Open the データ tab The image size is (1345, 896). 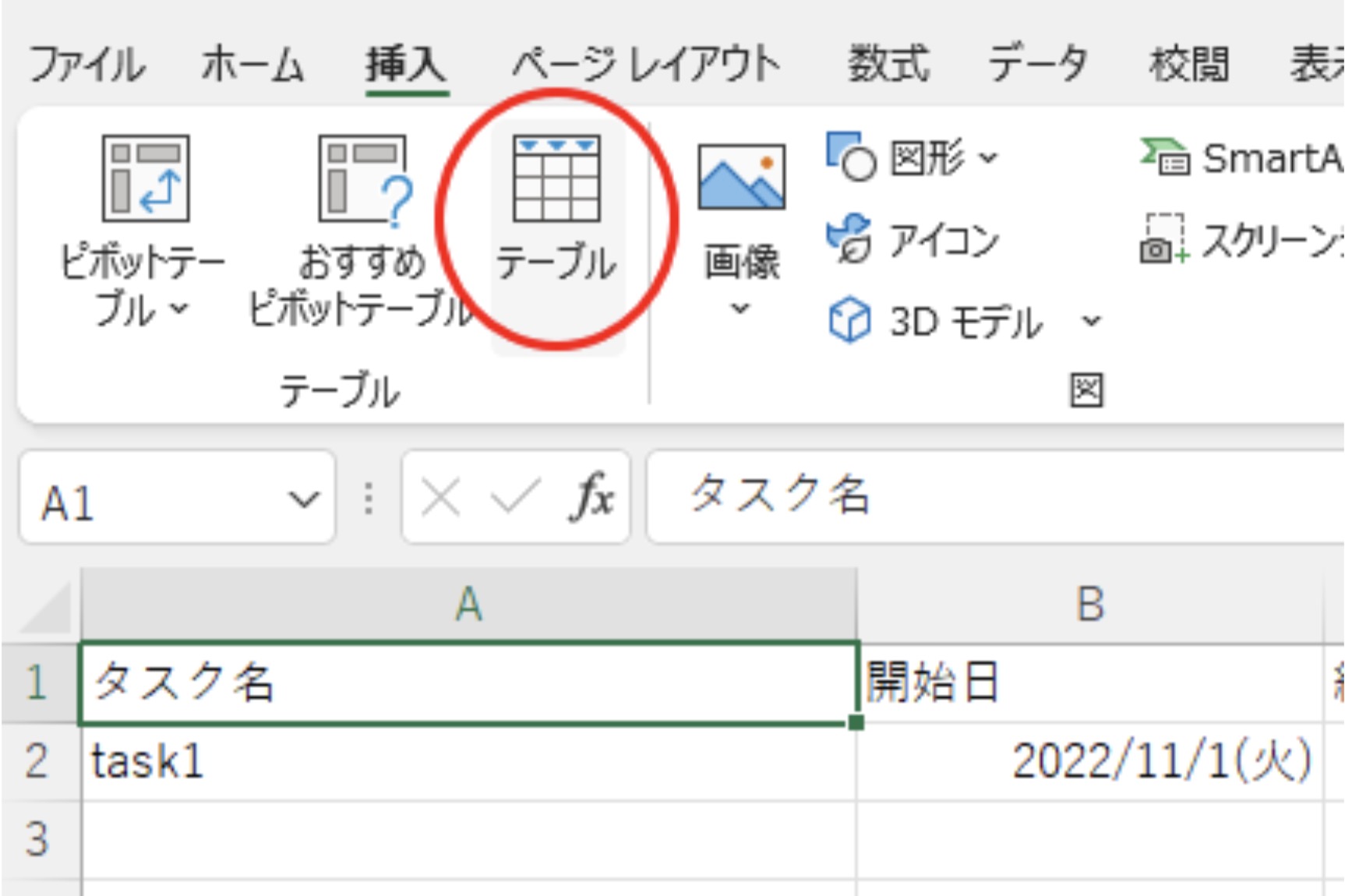(x=1038, y=64)
